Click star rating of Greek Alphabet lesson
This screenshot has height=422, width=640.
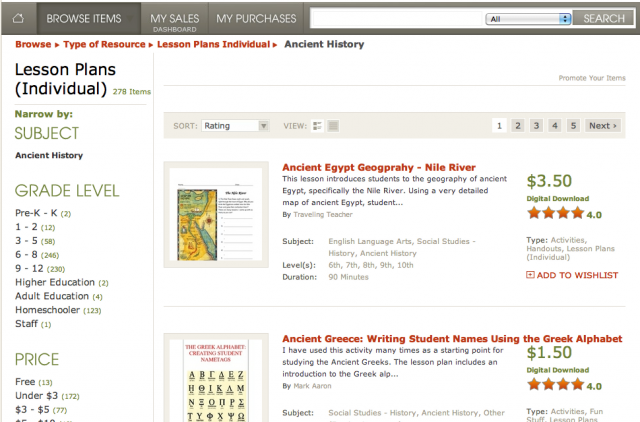pos(556,384)
